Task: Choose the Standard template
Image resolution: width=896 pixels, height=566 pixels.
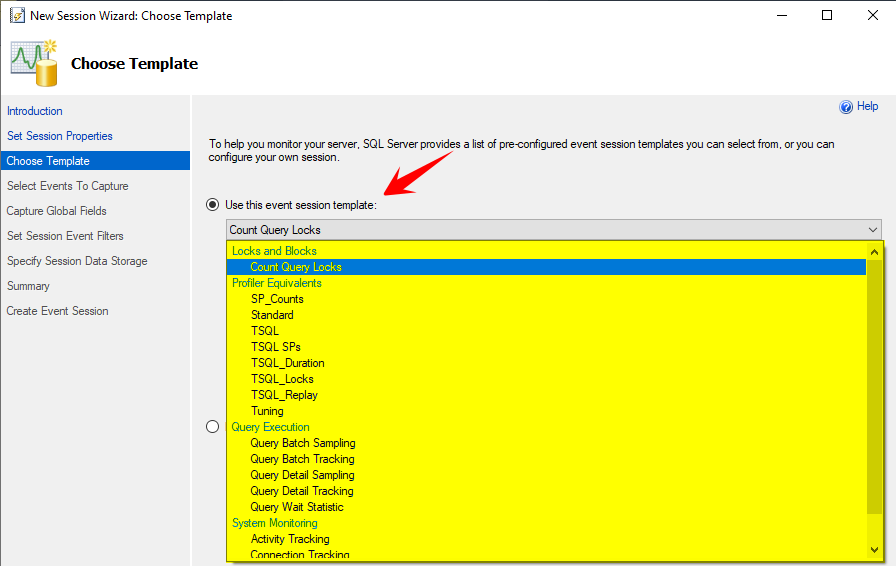Action: [272, 315]
